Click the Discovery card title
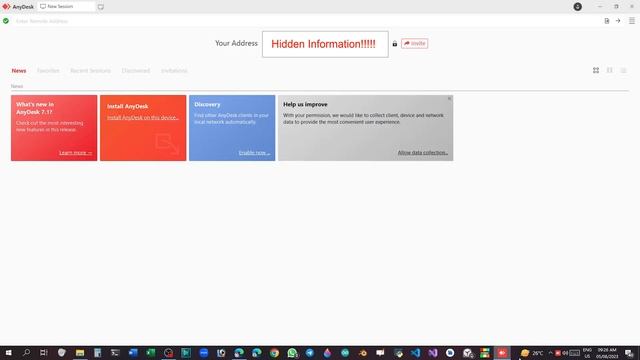The height and width of the screenshot is (360, 640). (207, 104)
